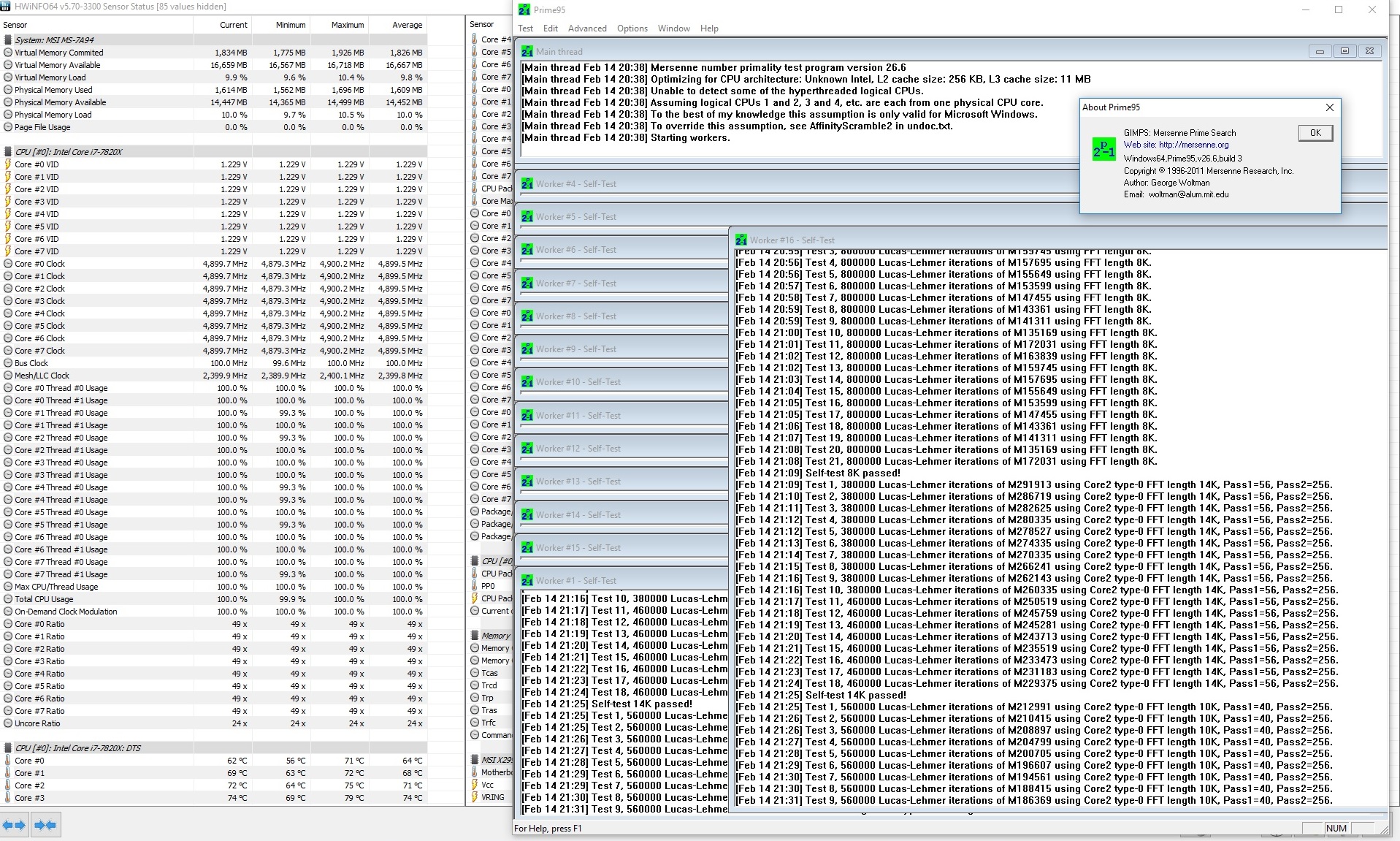Viewport: 1400px width, 841px height.
Task: Open the http://mersenne.org web site link
Action: [1194, 145]
